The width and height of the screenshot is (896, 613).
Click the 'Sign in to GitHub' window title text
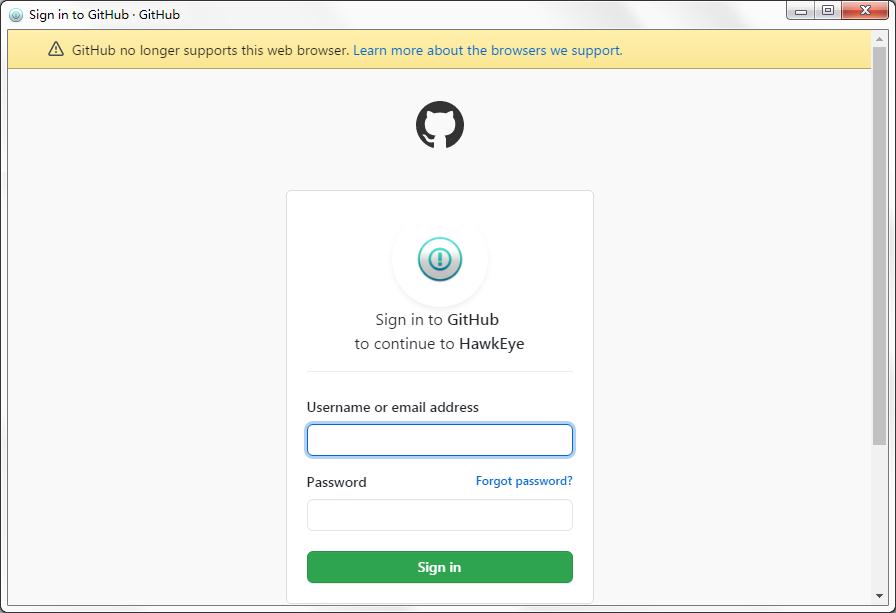coord(104,15)
